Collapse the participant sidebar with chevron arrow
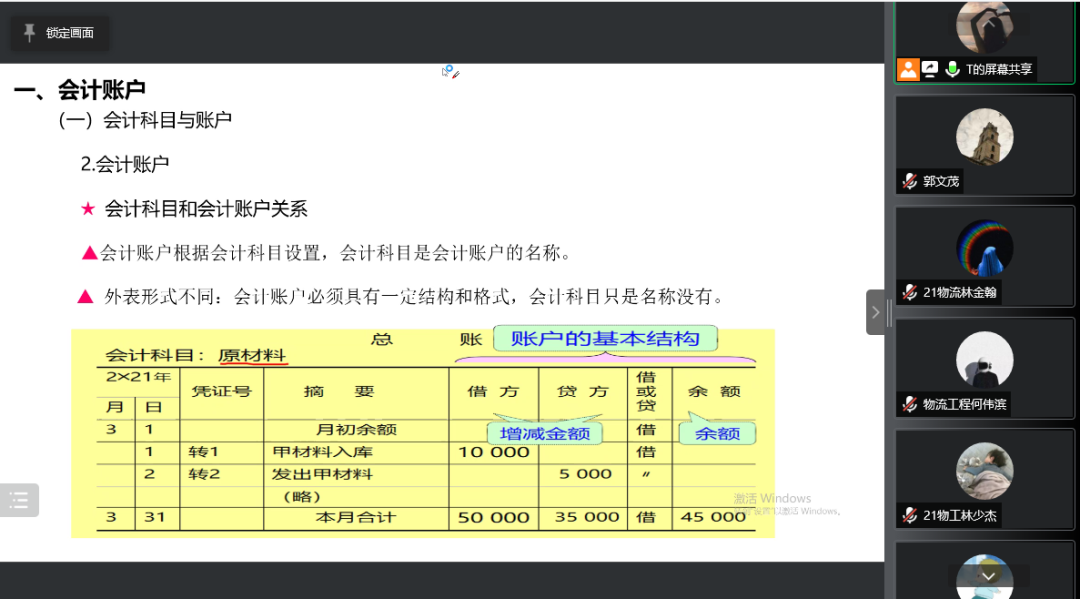Screen dimensions: 1080x599 click(x=875, y=312)
